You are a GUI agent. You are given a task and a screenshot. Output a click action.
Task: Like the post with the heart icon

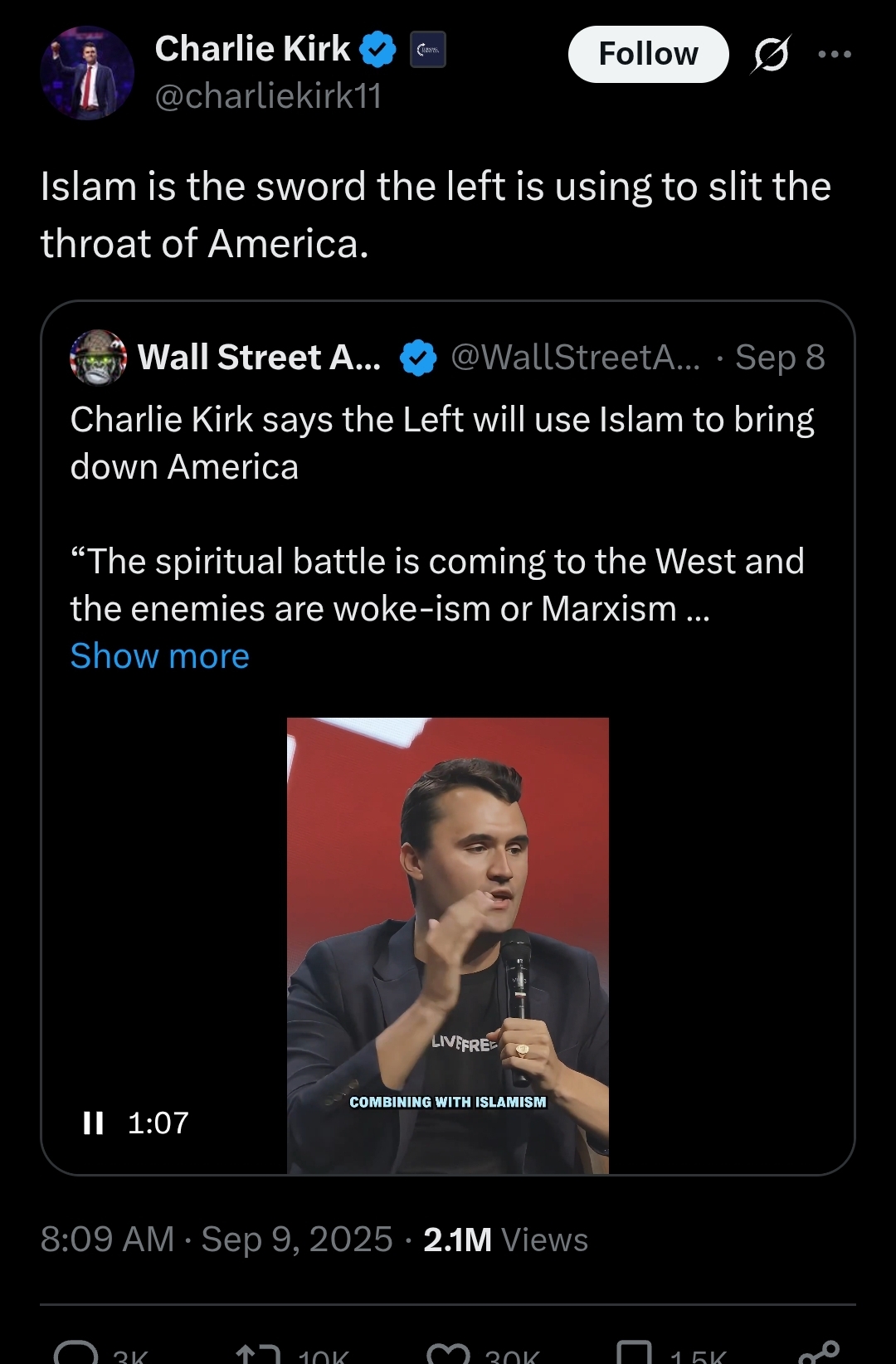coord(448,1352)
